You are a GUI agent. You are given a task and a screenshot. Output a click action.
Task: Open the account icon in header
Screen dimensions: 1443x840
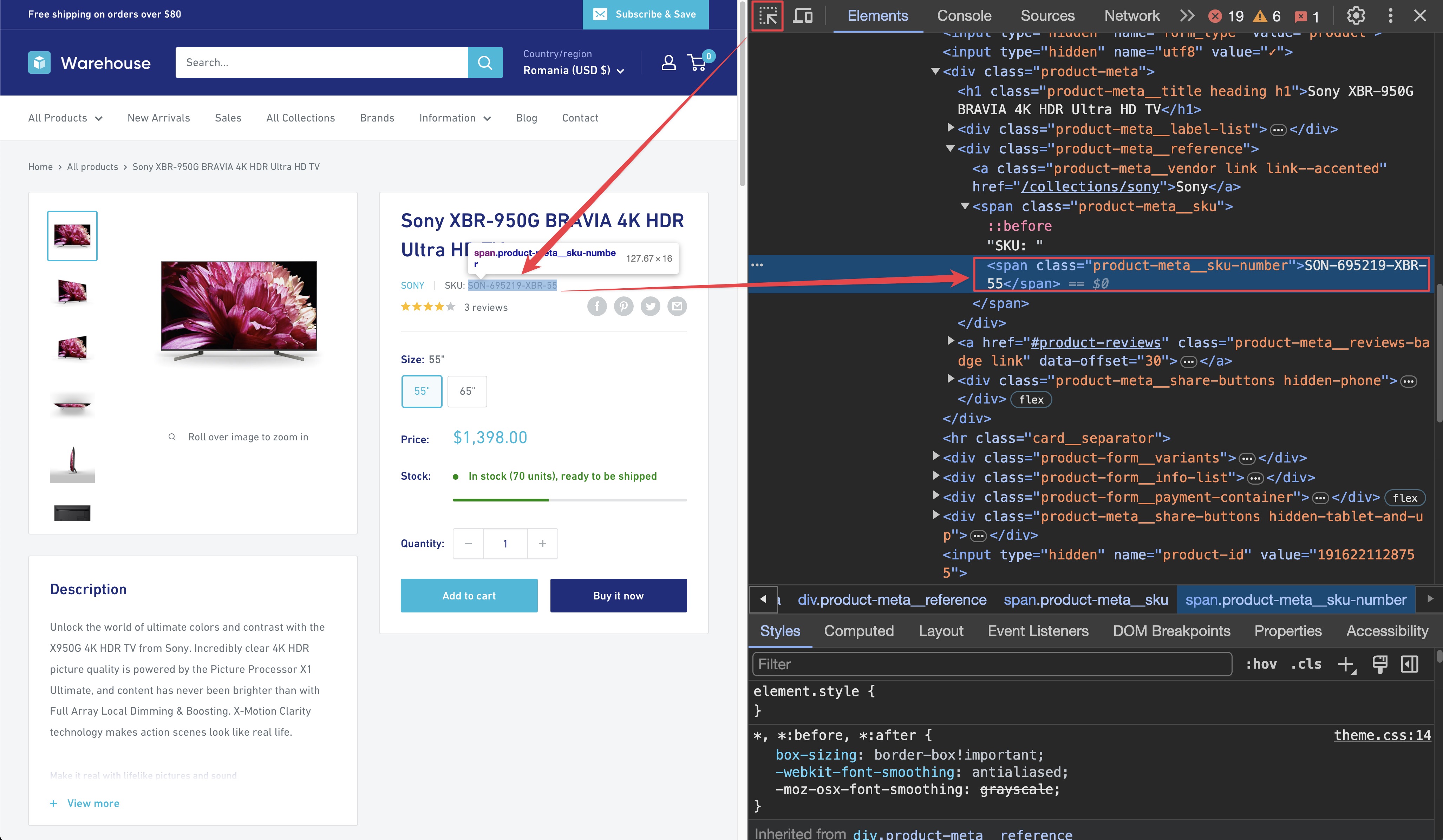668,63
